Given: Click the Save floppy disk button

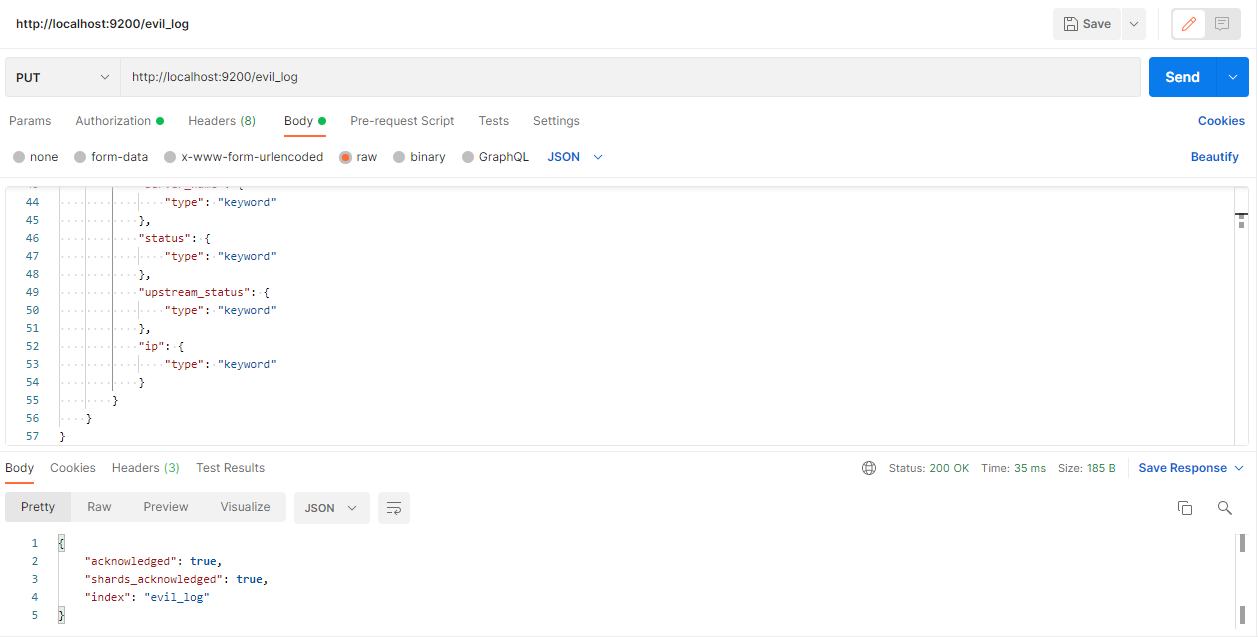Looking at the screenshot, I should click(1087, 24).
